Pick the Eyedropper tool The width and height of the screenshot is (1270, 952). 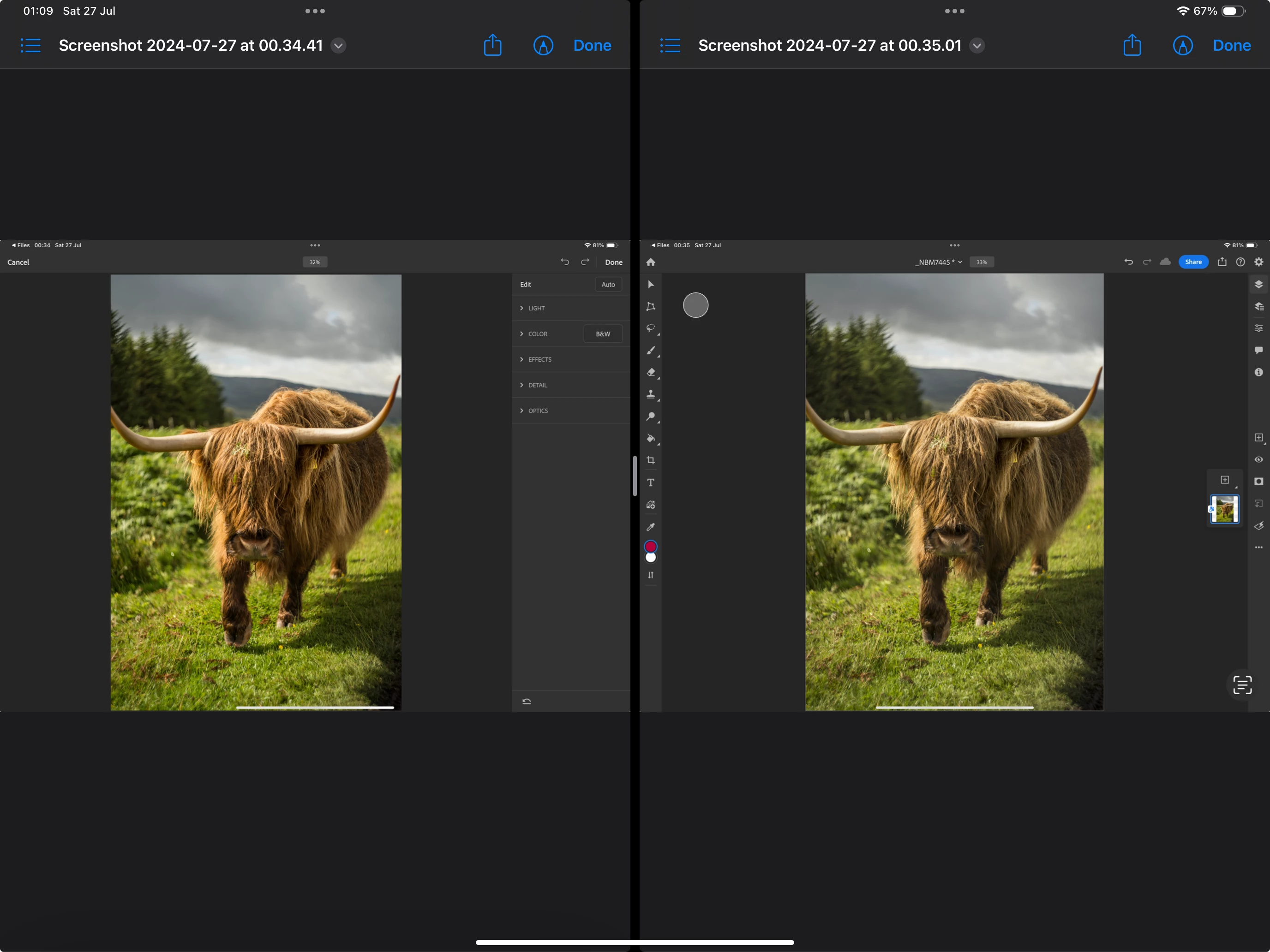pos(651,527)
